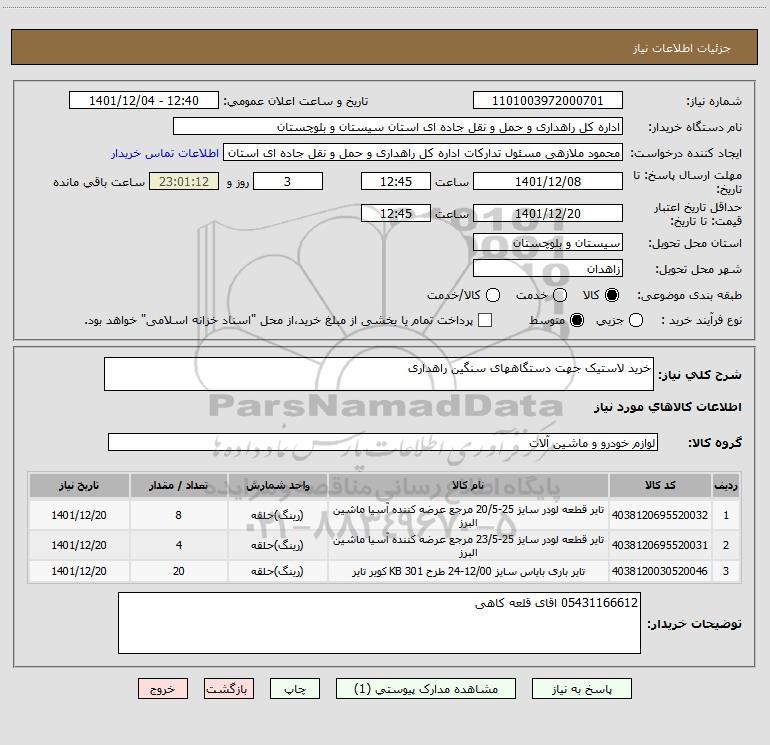Screen dimensions: 770x745
Task: Click the واحد شمارش column header
Action: coord(277,486)
